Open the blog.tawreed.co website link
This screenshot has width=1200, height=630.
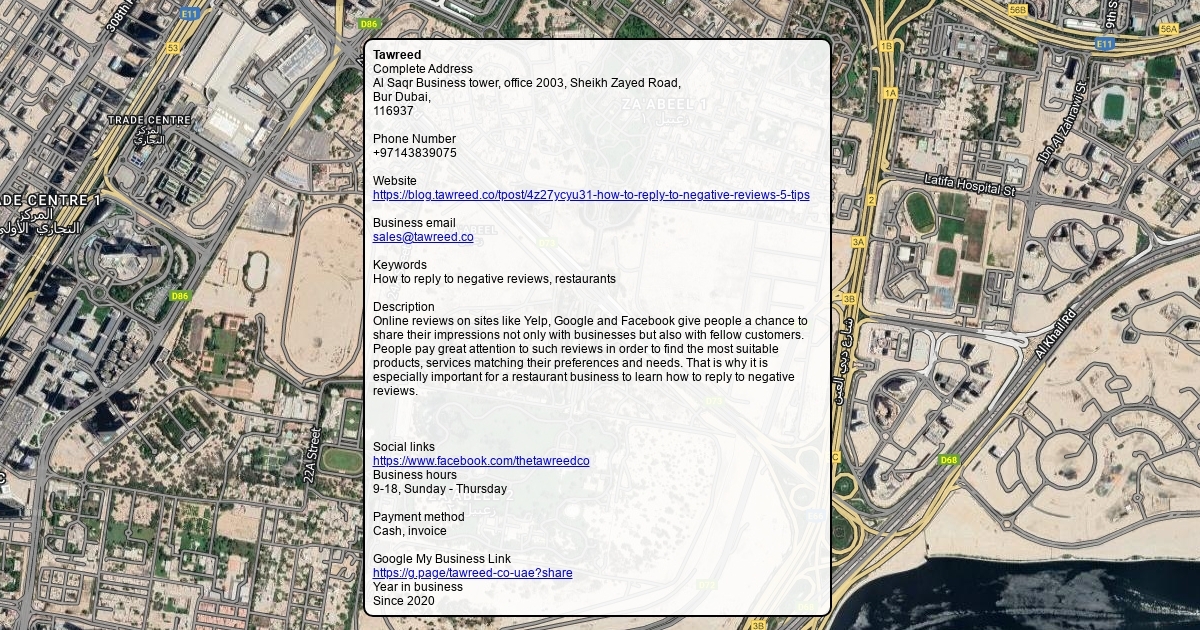591,195
